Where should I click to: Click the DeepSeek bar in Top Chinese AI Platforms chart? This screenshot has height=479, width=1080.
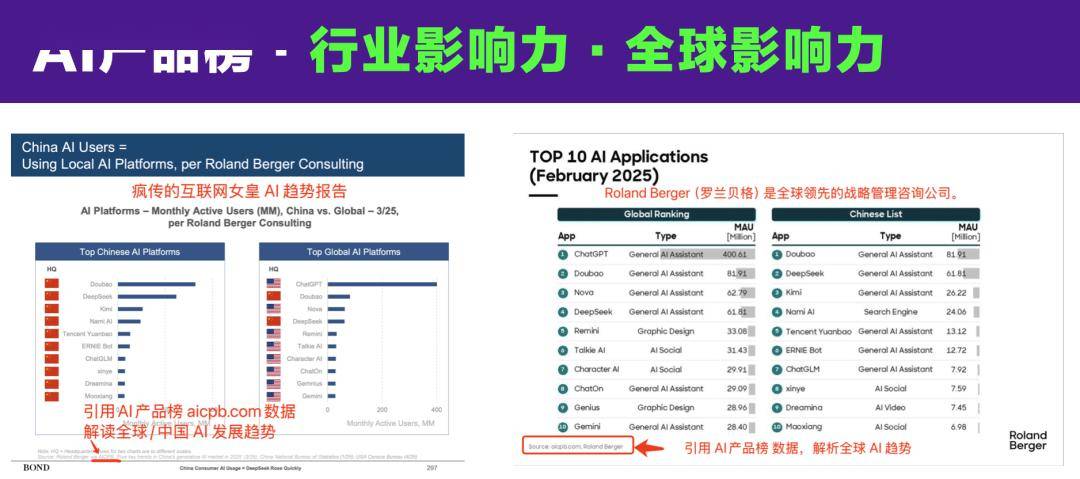147,296
